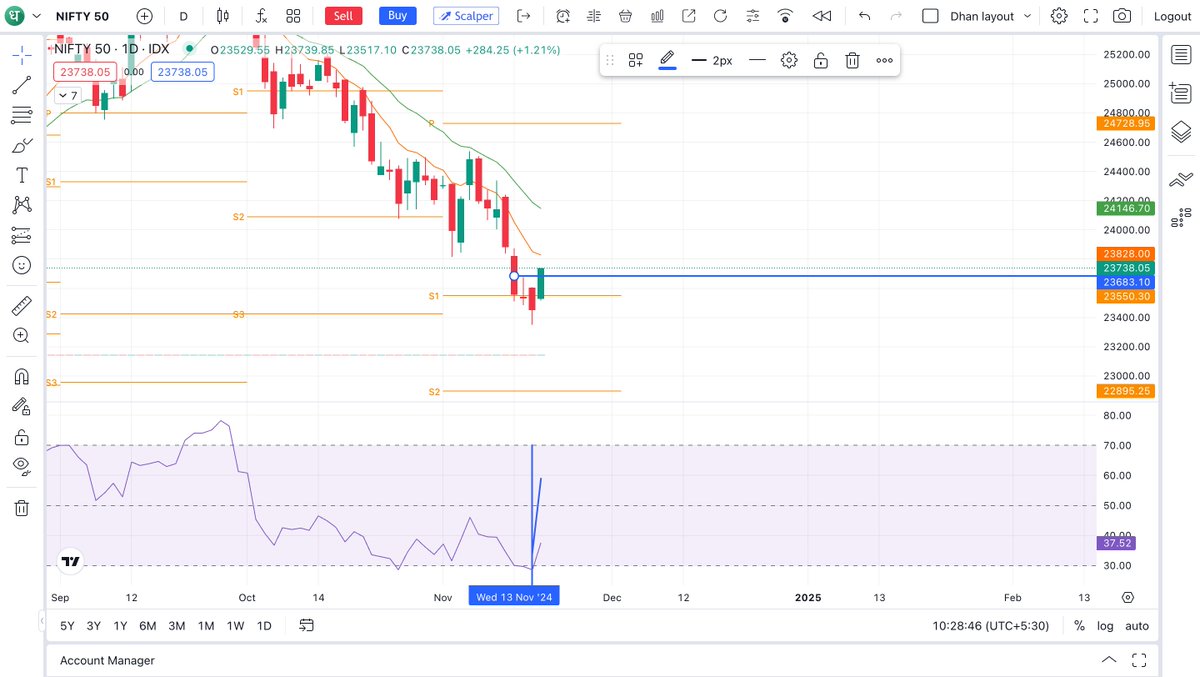Click the exit arrow icon next to Scalper
The image size is (1200, 677).
525,16
